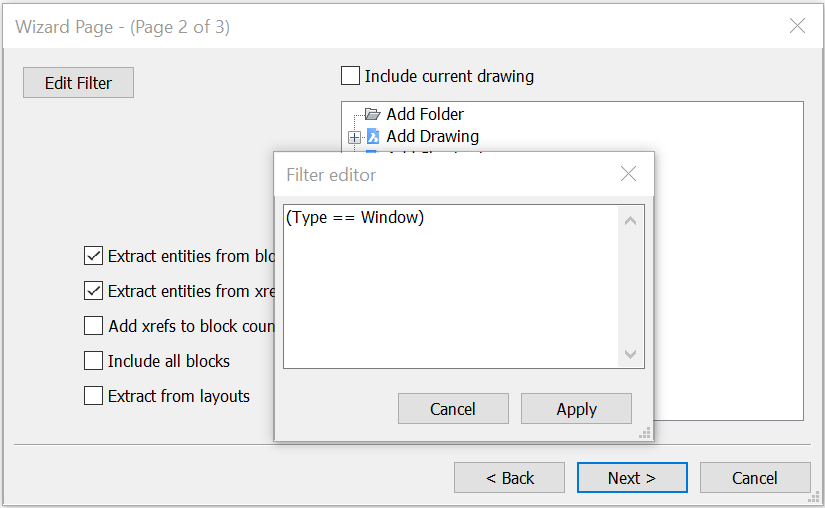825x508 pixels.
Task: Click inside the filter expression text area
Action: pyautogui.click(x=451, y=287)
